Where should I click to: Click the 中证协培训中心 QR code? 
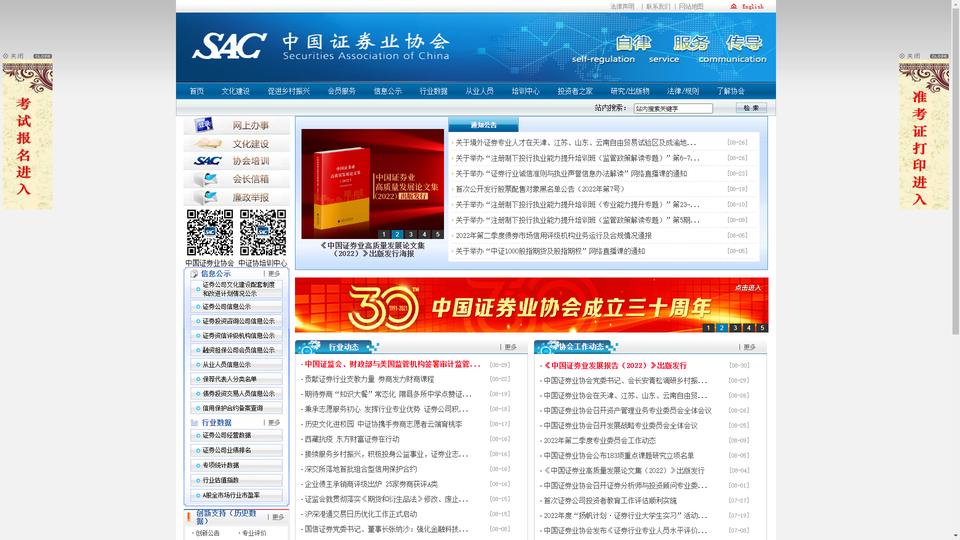[x=263, y=233]
